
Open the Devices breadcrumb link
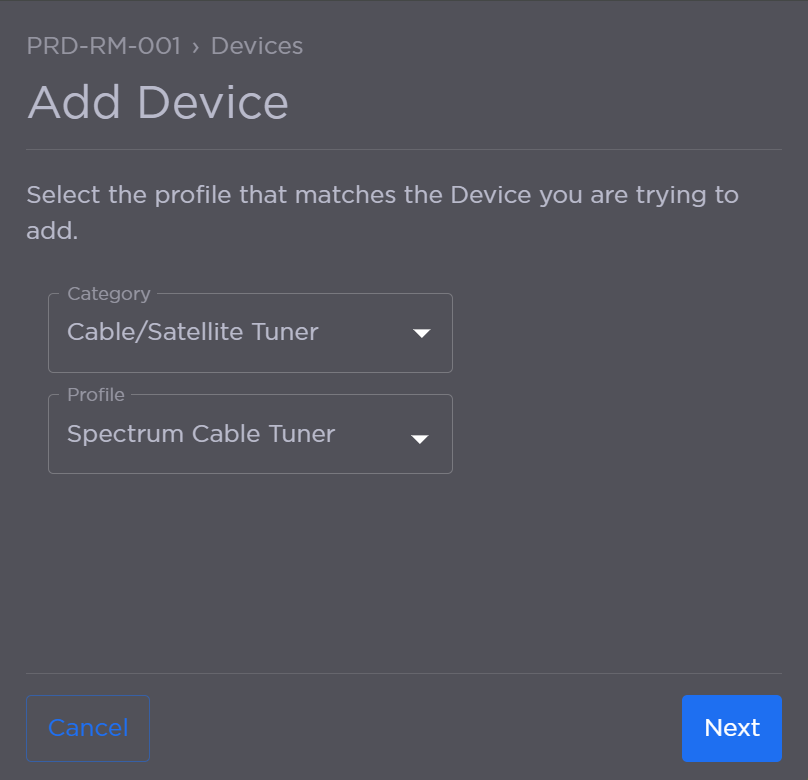tap(256, 46)
